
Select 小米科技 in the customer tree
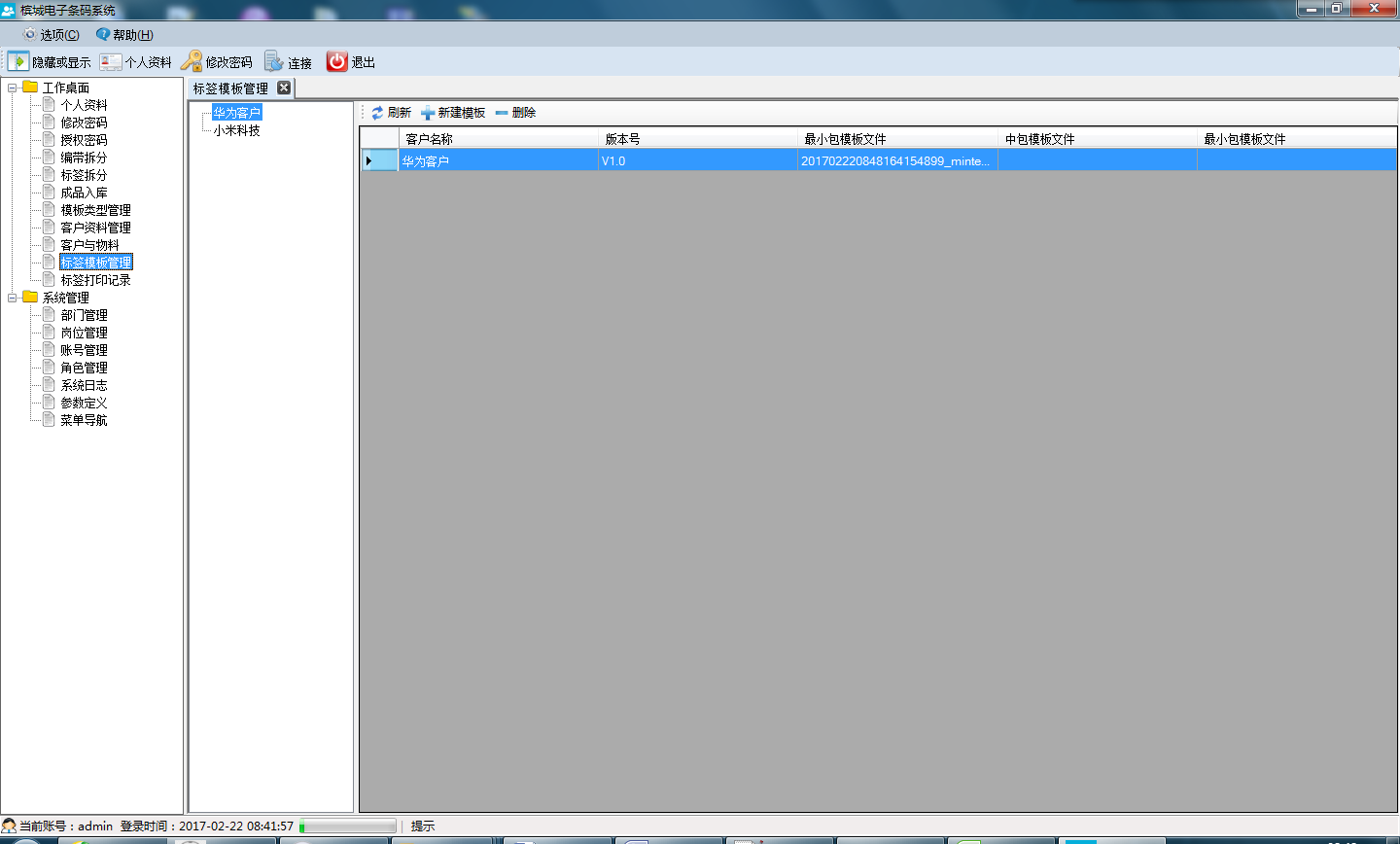click(x=236, y=130)
